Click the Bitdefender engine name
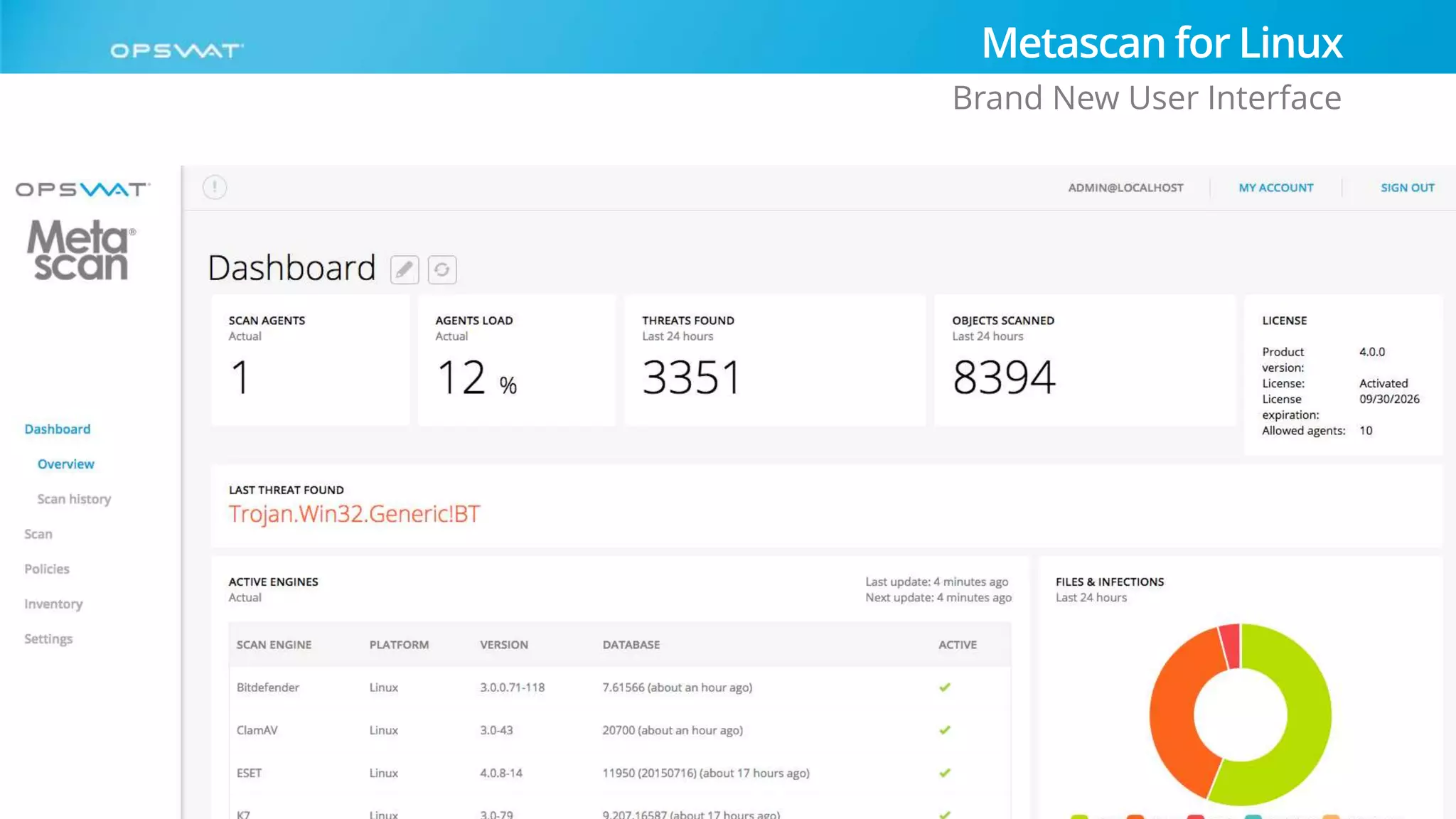The width and height of the screenshot is (1456, 819). tap(268, 687)
